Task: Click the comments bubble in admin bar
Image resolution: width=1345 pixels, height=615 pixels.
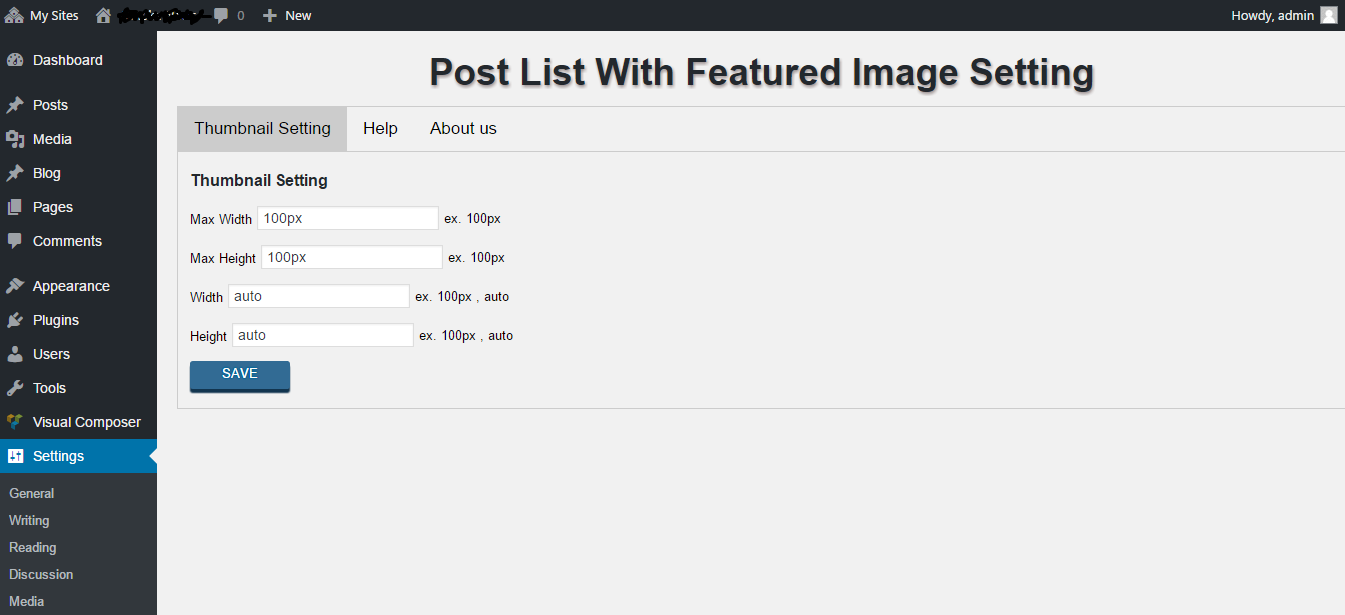Action: (x=221, y=15)
